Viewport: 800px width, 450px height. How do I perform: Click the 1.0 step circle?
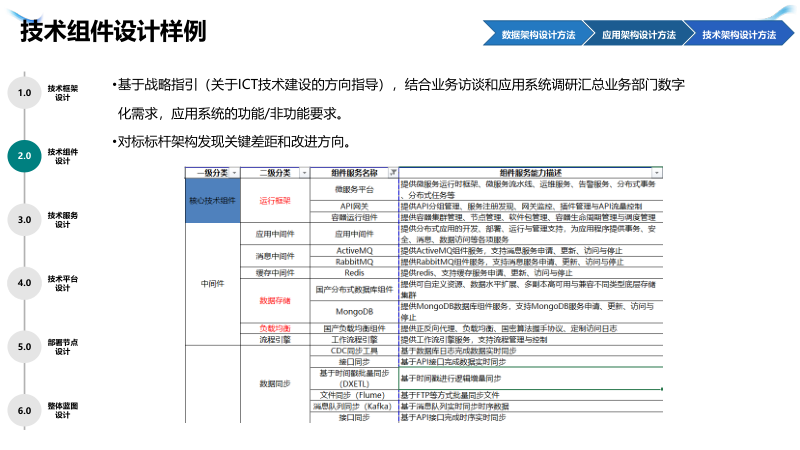coord(24,93)
